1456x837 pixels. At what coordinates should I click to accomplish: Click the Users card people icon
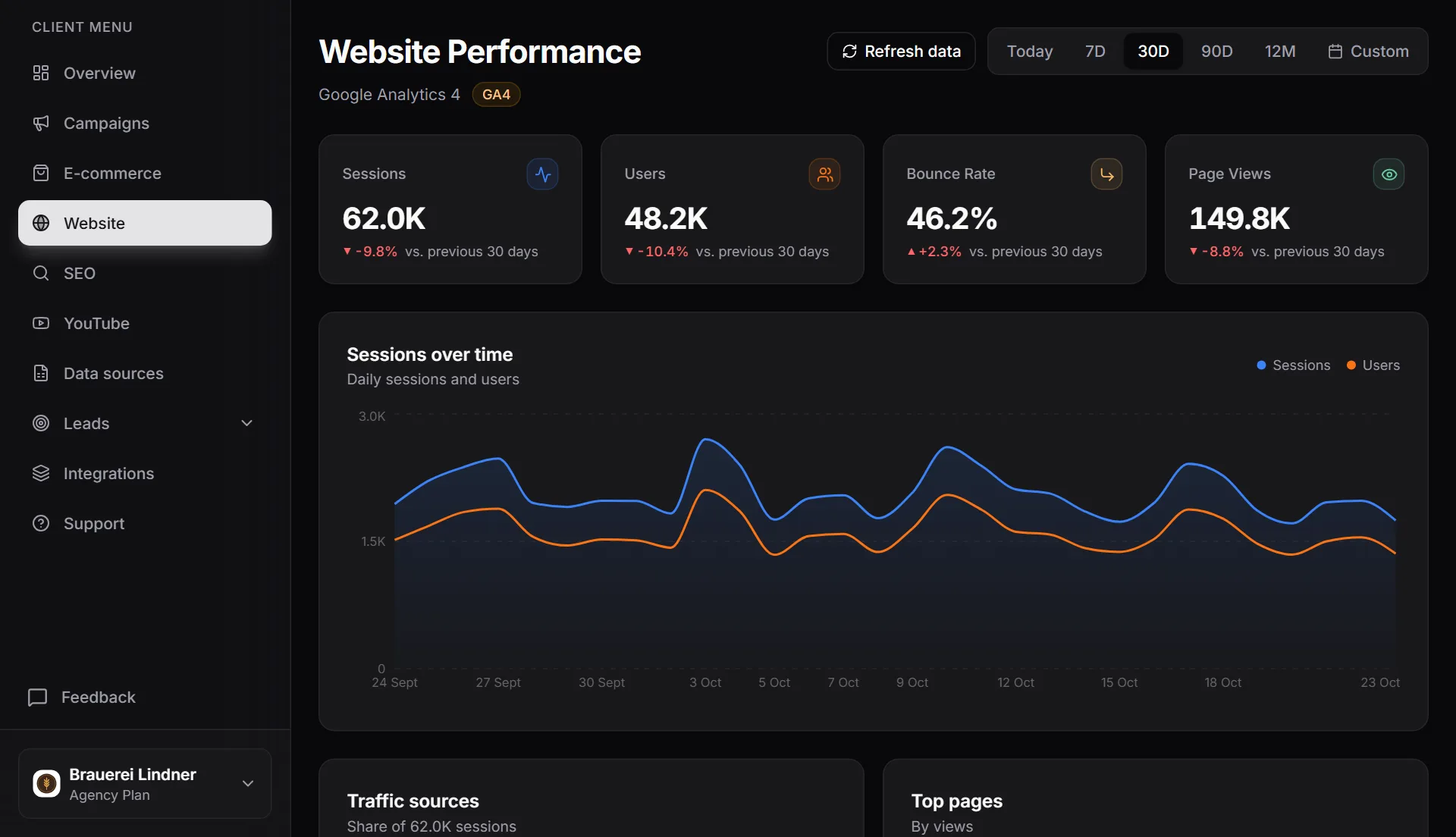(x=825, y=174)
